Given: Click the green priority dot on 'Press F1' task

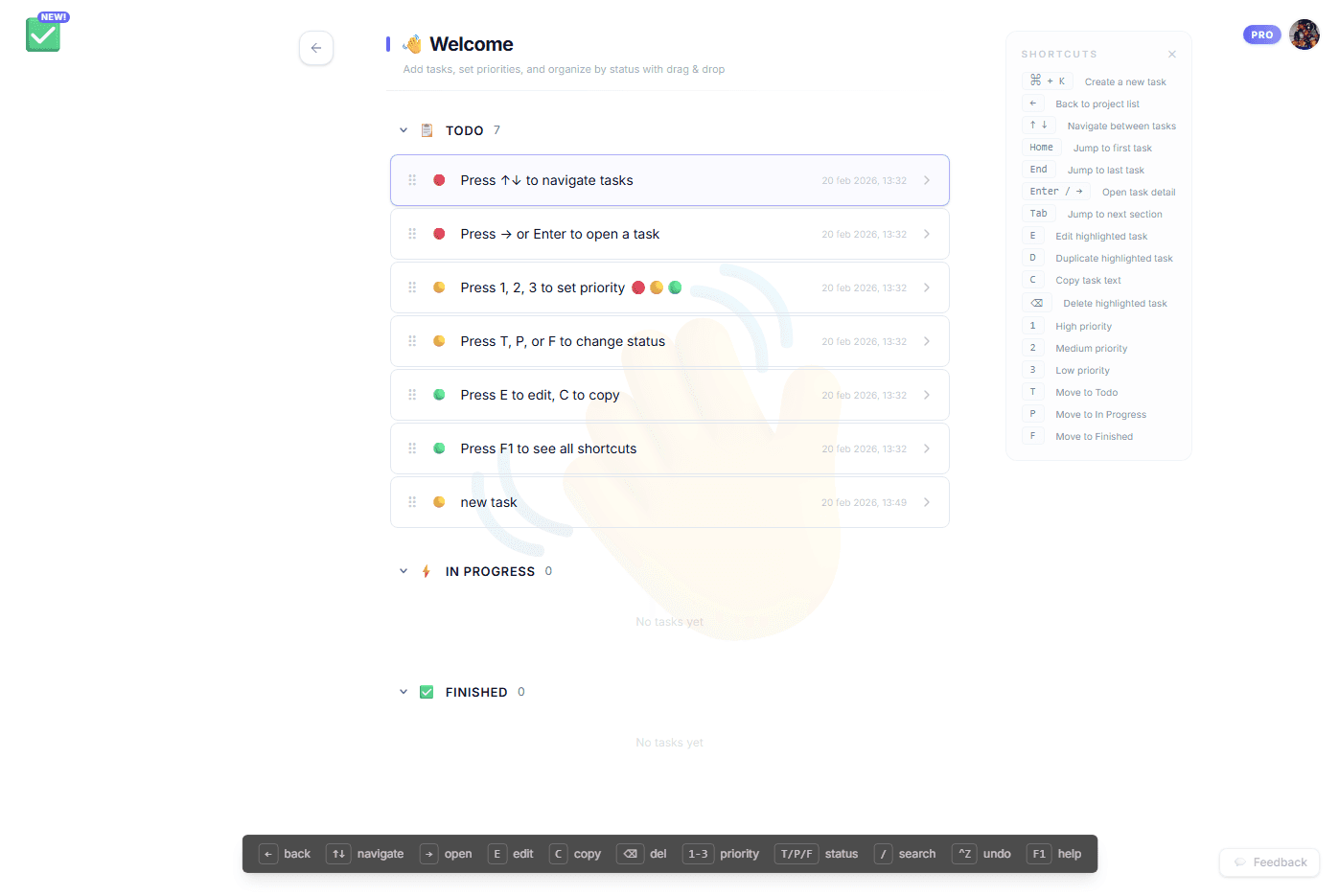Looking at the screenshot, I should coord(440,448).
